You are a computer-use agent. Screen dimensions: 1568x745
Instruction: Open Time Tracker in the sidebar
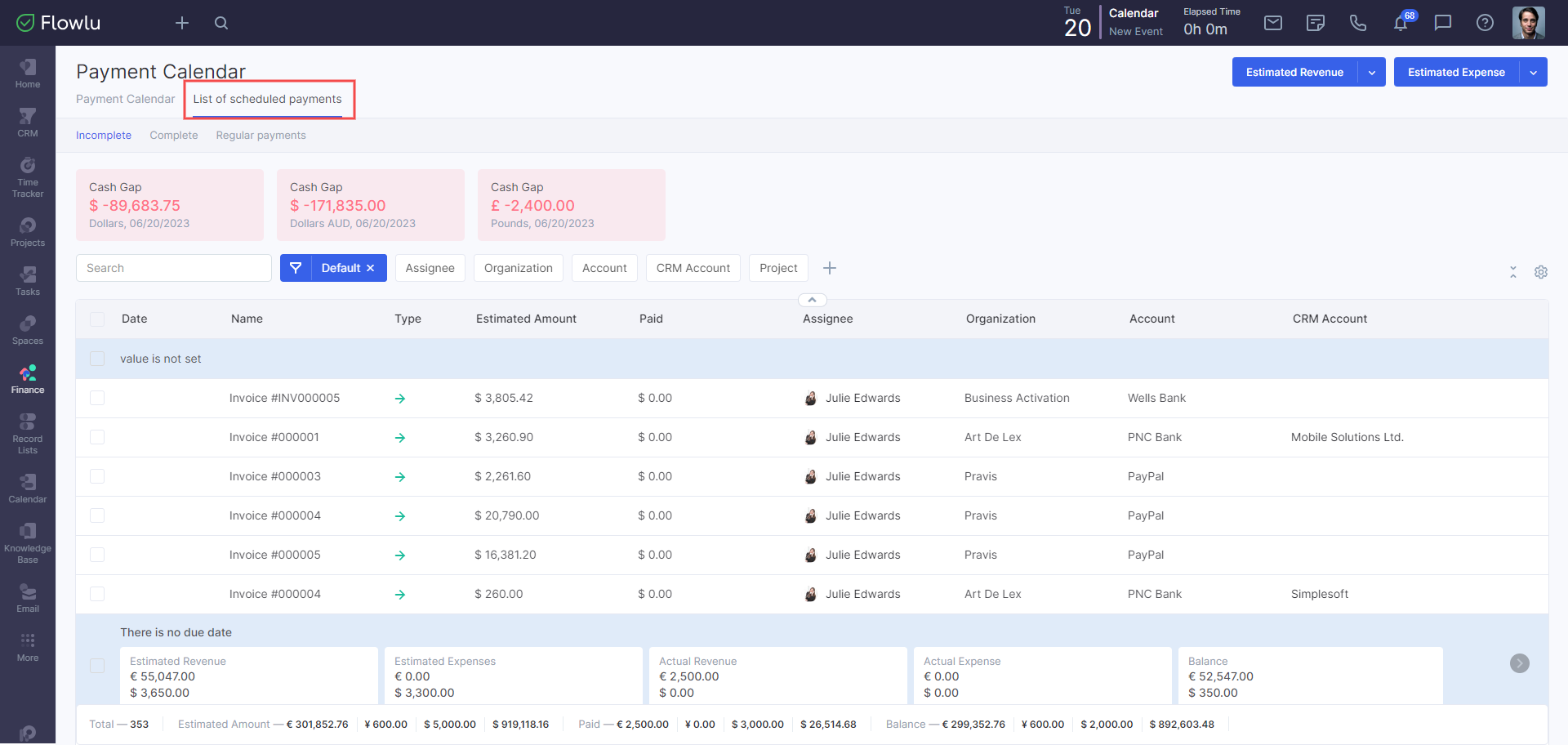28,177
